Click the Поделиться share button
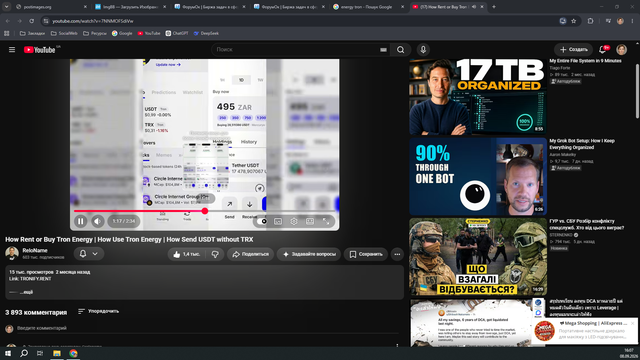This screenshot has width=640, height=360. pyautogui.click(x=251, y=254)
